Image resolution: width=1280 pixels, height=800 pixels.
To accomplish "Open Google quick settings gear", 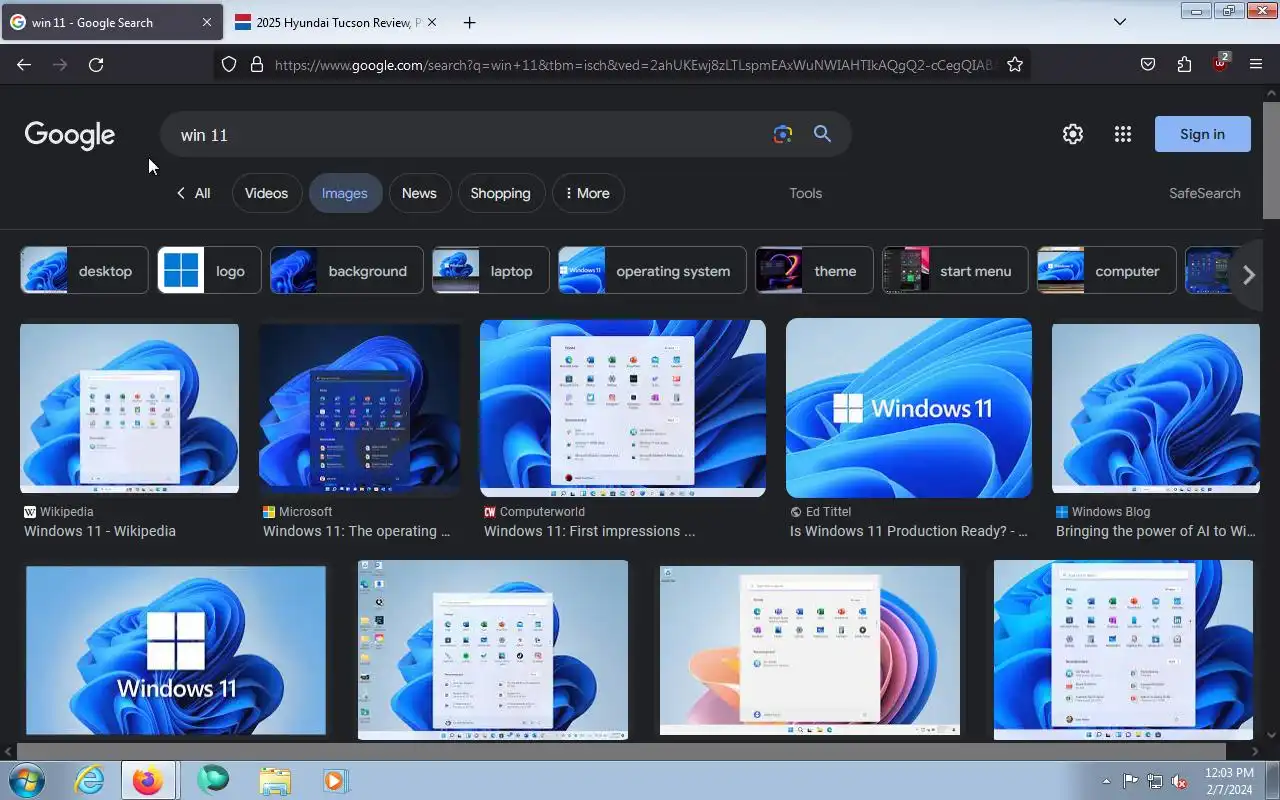I will (1073, 134).
